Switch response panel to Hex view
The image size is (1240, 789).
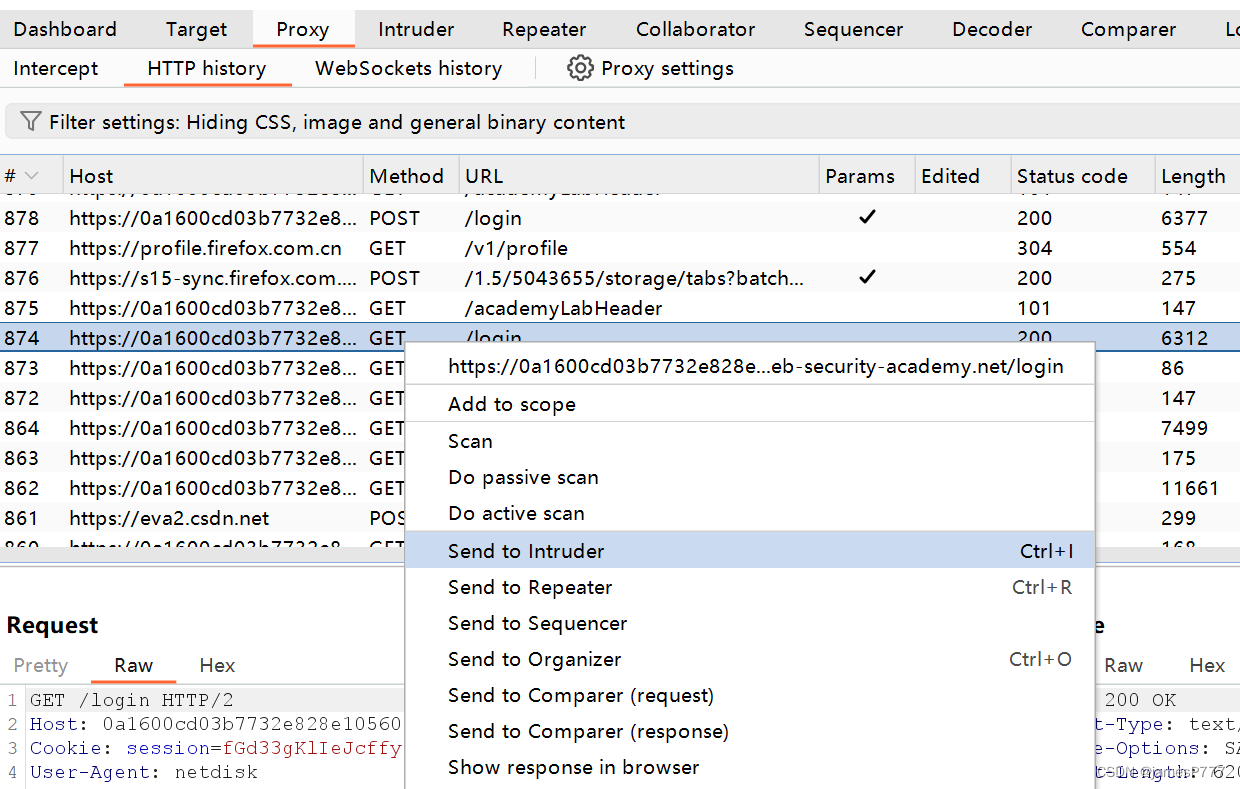click(x=1207, y=665)
